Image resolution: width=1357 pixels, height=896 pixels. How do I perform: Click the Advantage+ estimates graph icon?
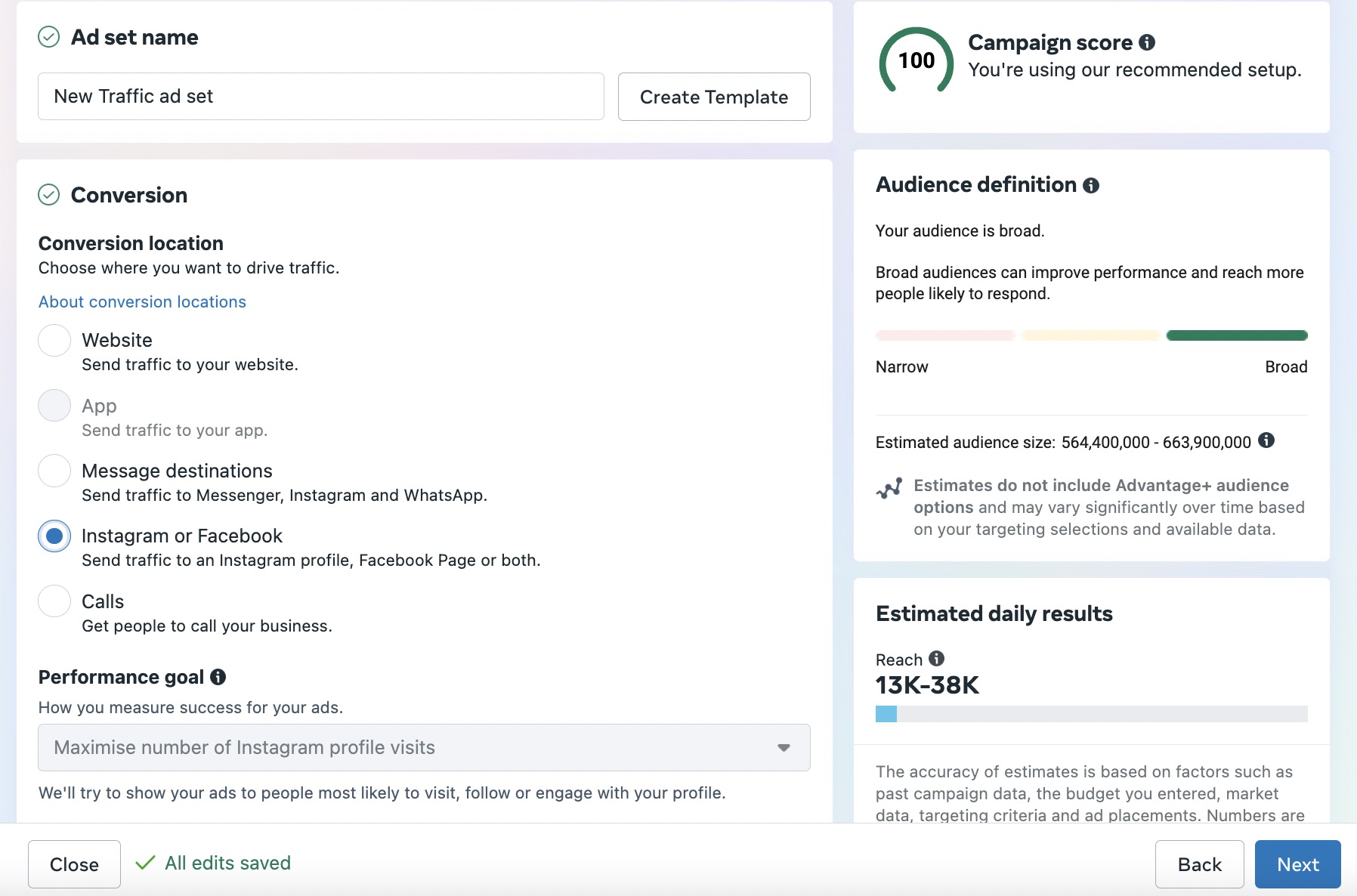click(889, 489)
